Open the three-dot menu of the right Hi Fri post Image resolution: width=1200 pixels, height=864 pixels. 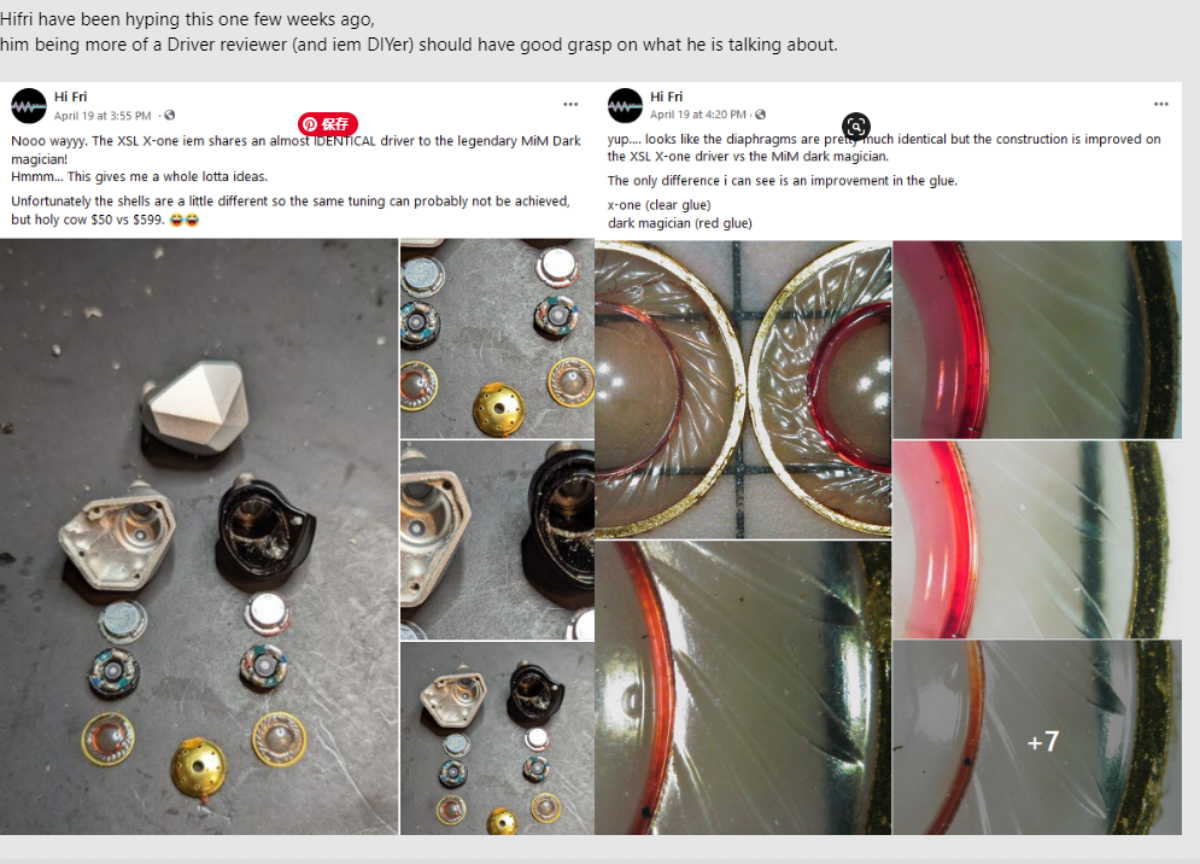1161,104
